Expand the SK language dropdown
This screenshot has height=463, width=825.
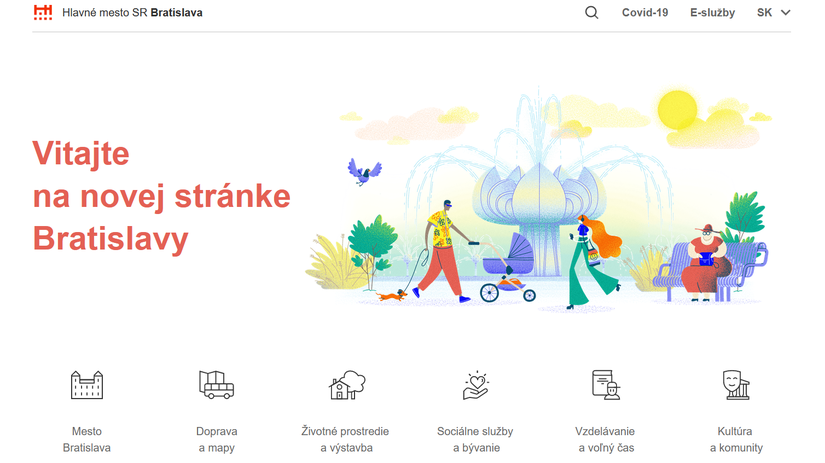click(x=773, y=13)
